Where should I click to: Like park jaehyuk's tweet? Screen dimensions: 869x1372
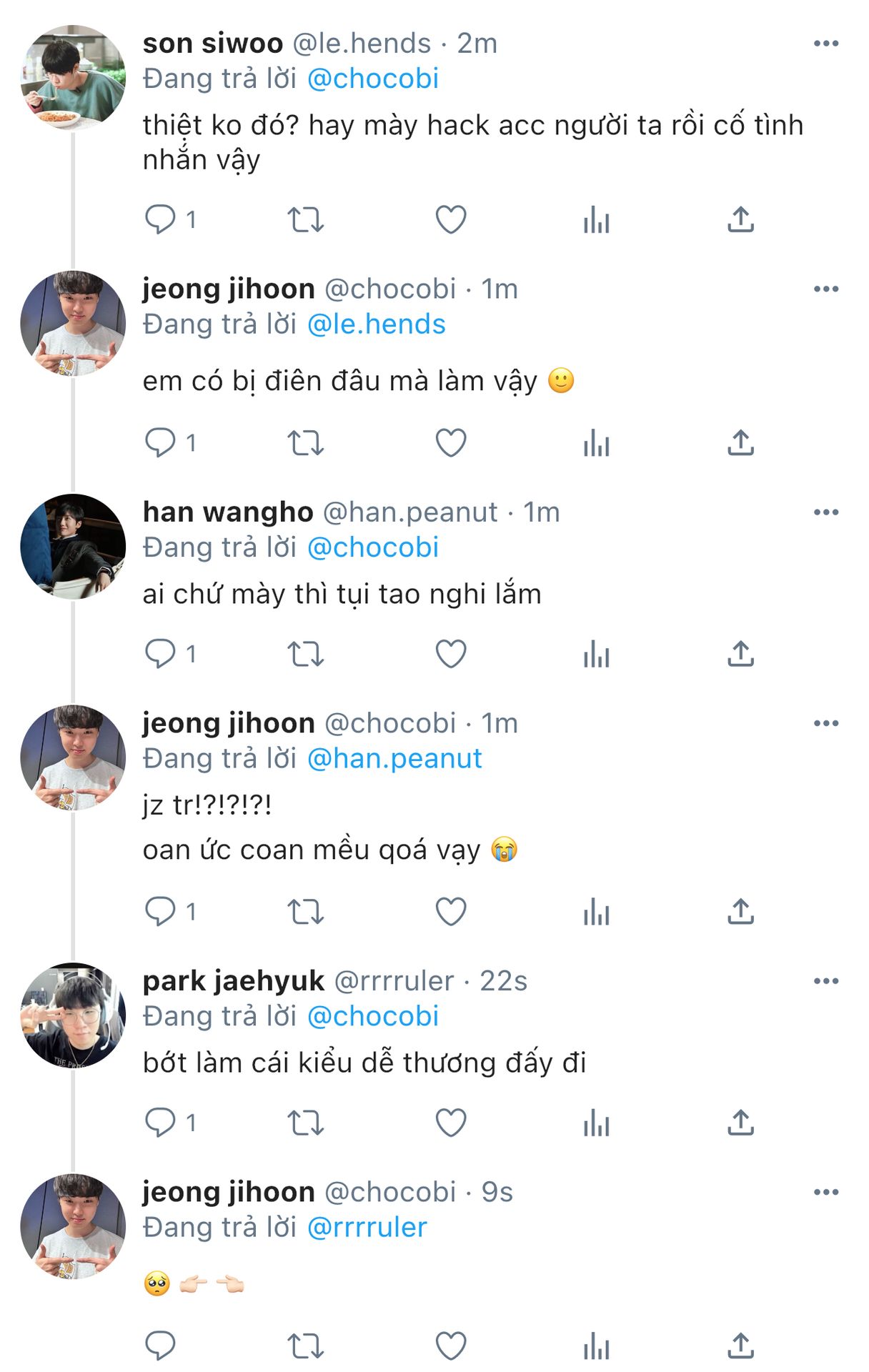[x=451, y=1123]
